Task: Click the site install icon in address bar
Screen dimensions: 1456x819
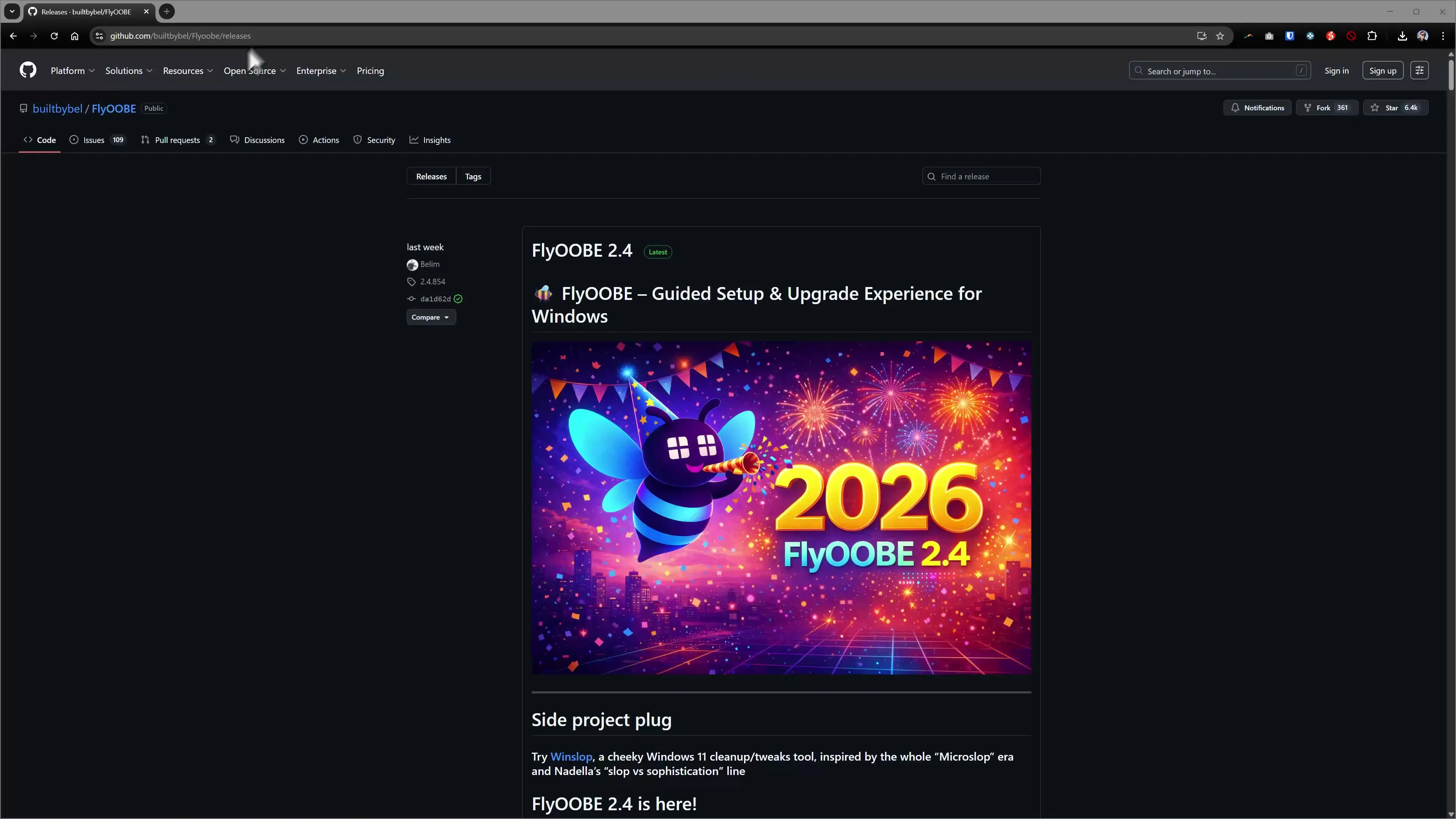Action: coord(1201,36)
